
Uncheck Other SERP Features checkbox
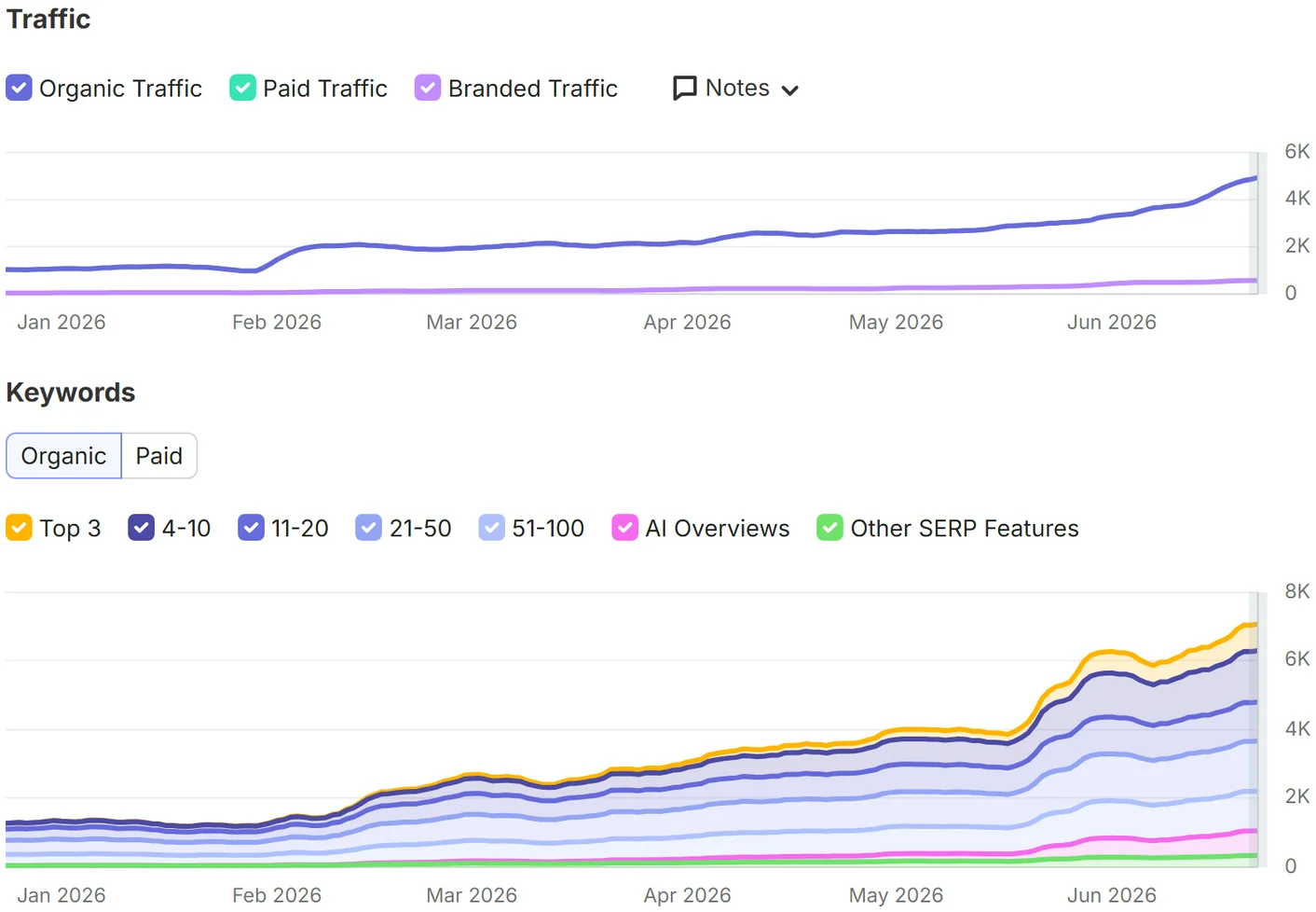pos(829,528)
